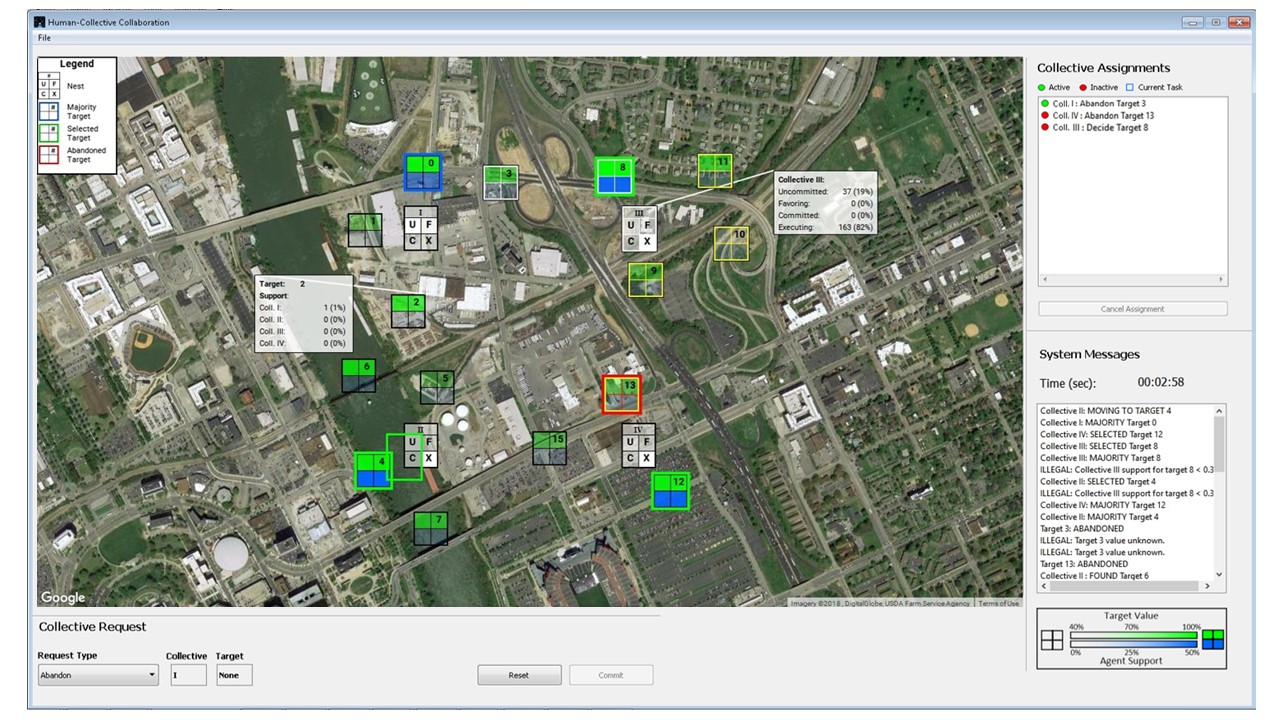The width and height of the screenshot is (1280, 720).
Task: Open the File menu
Action: click(44, 38)
